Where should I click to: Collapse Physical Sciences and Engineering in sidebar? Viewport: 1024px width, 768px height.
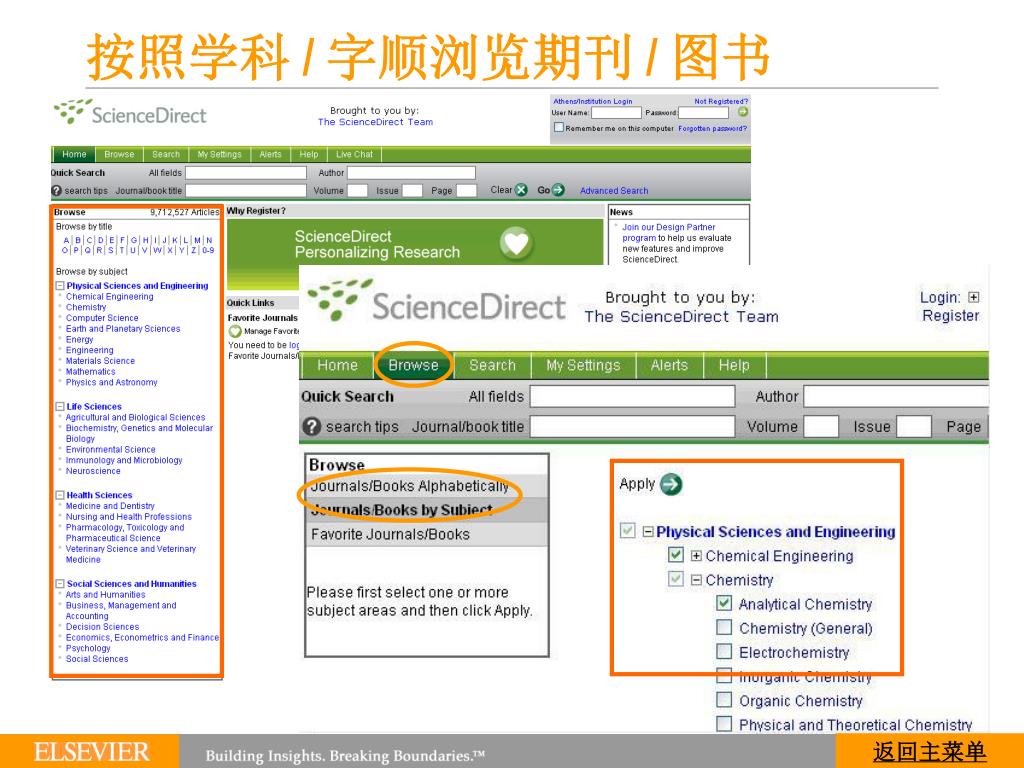pyautogui.click(x=60, y=286)
